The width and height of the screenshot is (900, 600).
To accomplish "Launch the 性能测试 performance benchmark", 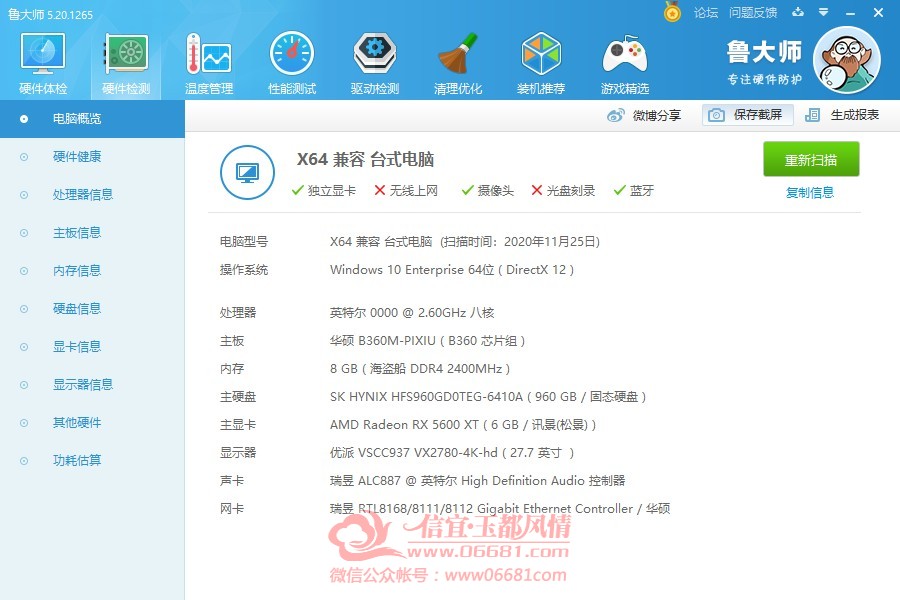I will tap(292, 63).
